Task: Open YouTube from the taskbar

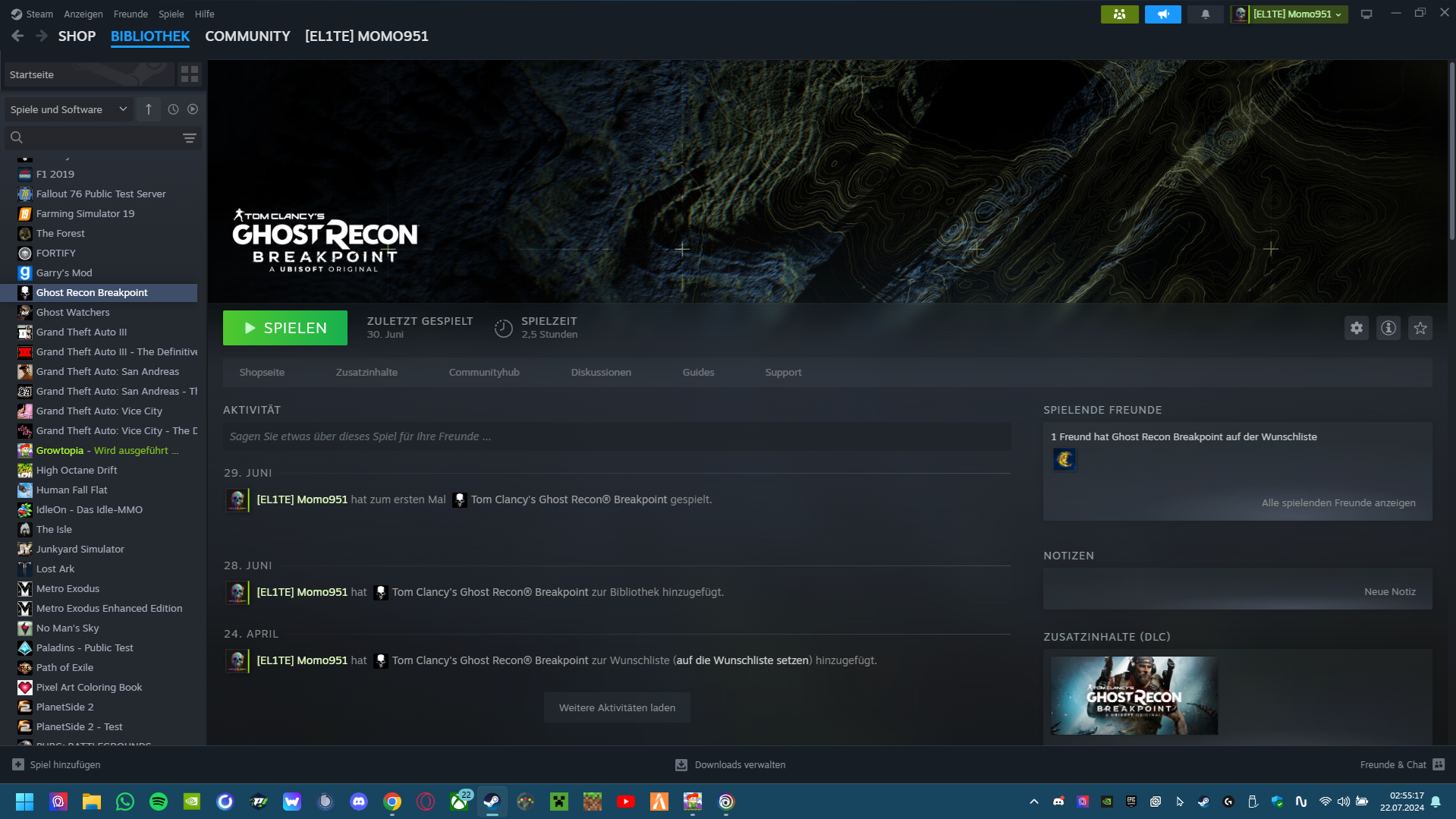Action: (626, 802)
